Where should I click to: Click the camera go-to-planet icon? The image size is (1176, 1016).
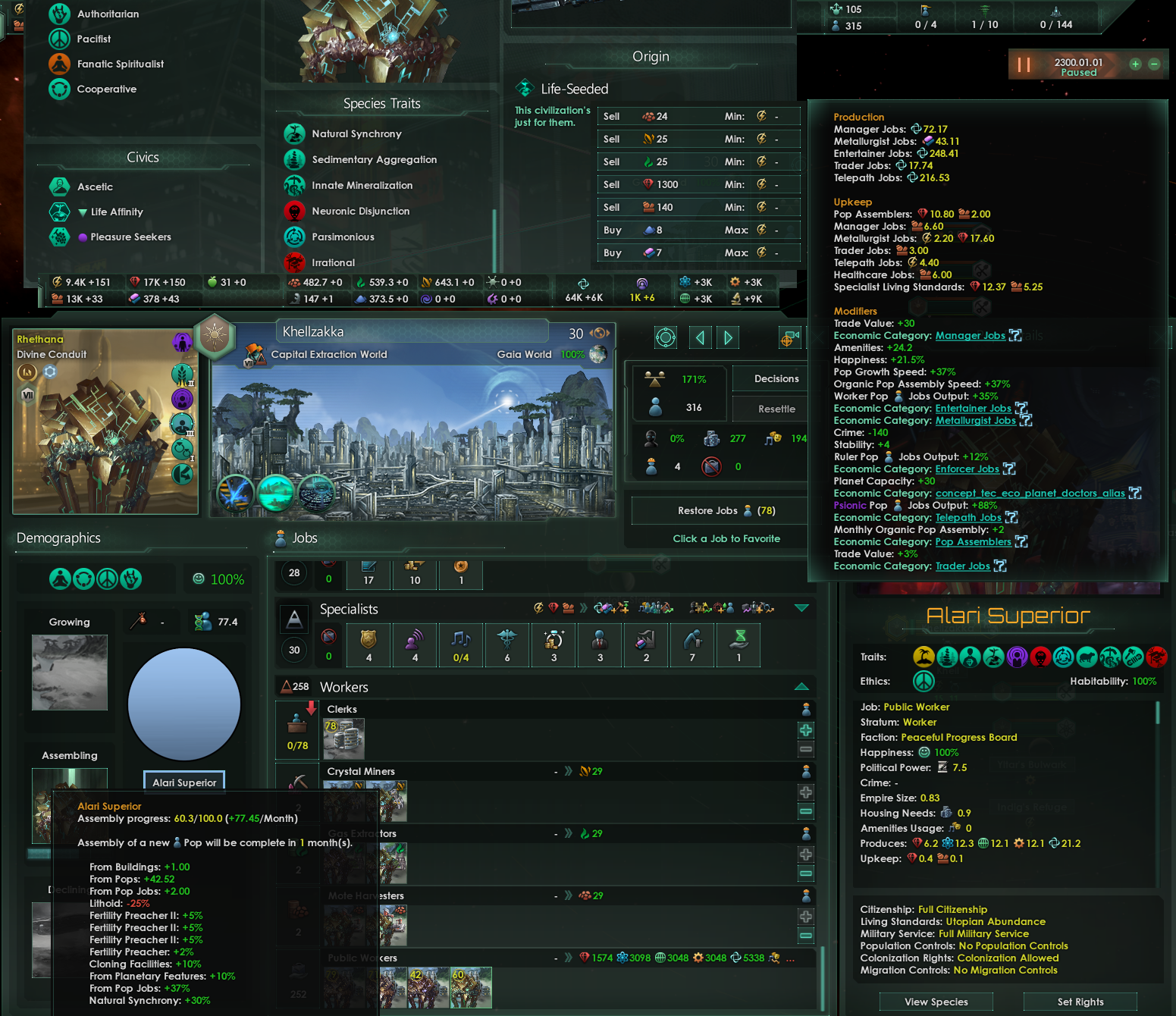(x=790, y=337)
